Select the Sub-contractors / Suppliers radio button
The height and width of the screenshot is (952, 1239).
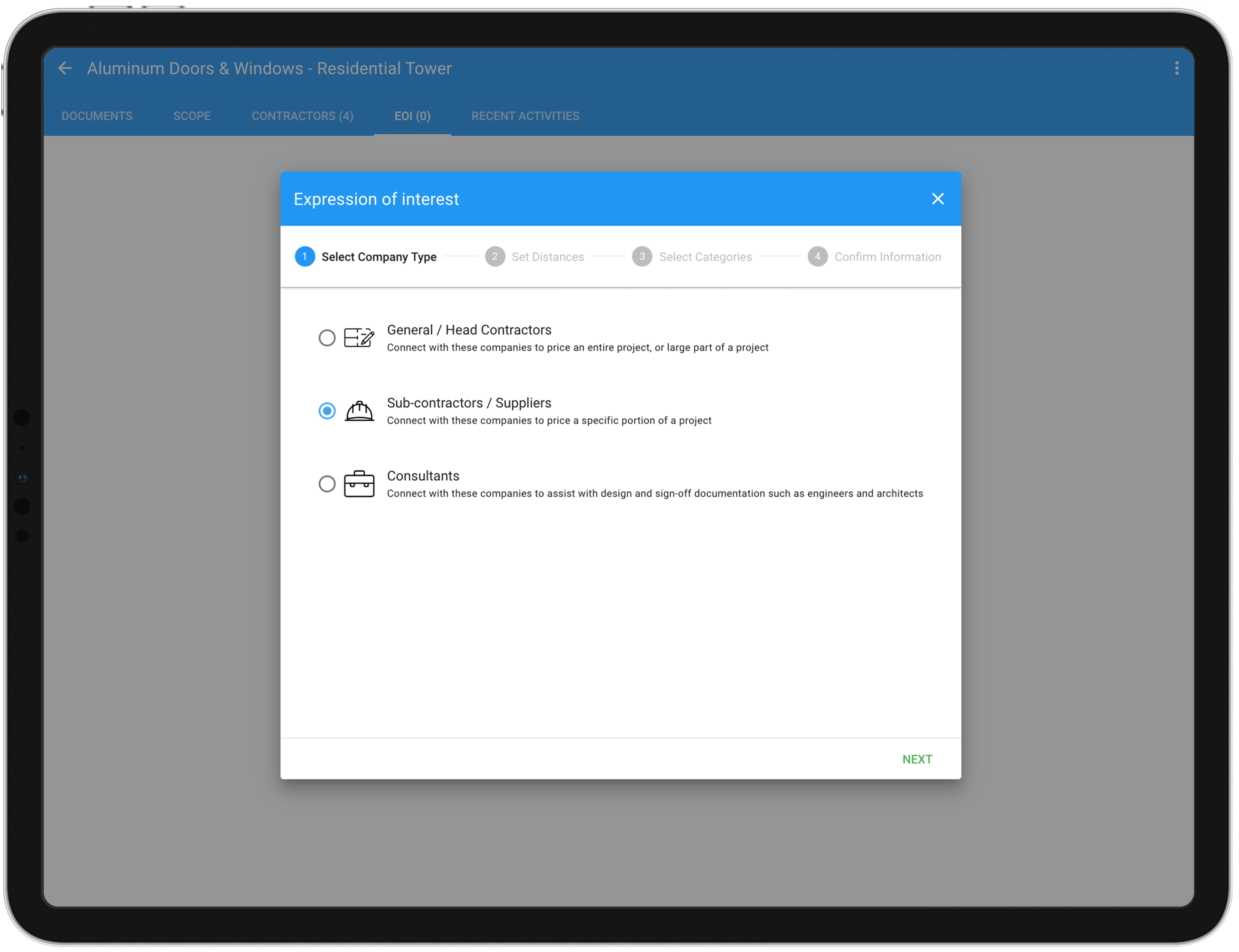point(327,409)
